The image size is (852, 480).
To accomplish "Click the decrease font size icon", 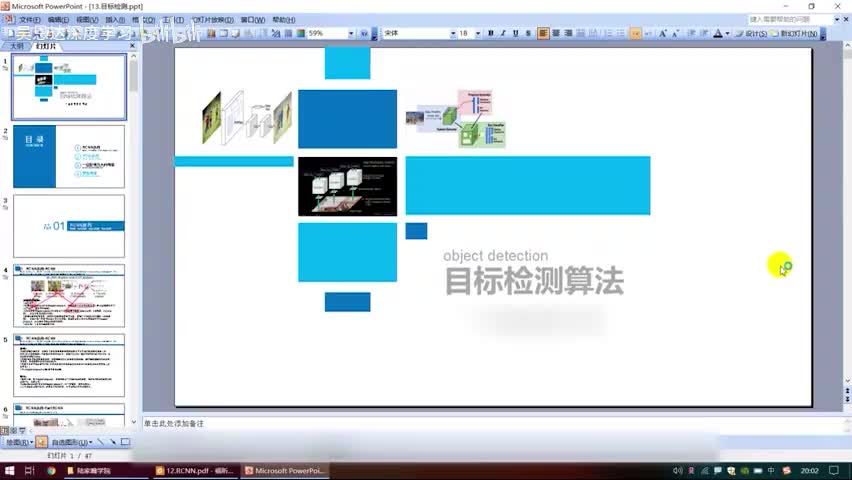I will [x=675, y=33].
